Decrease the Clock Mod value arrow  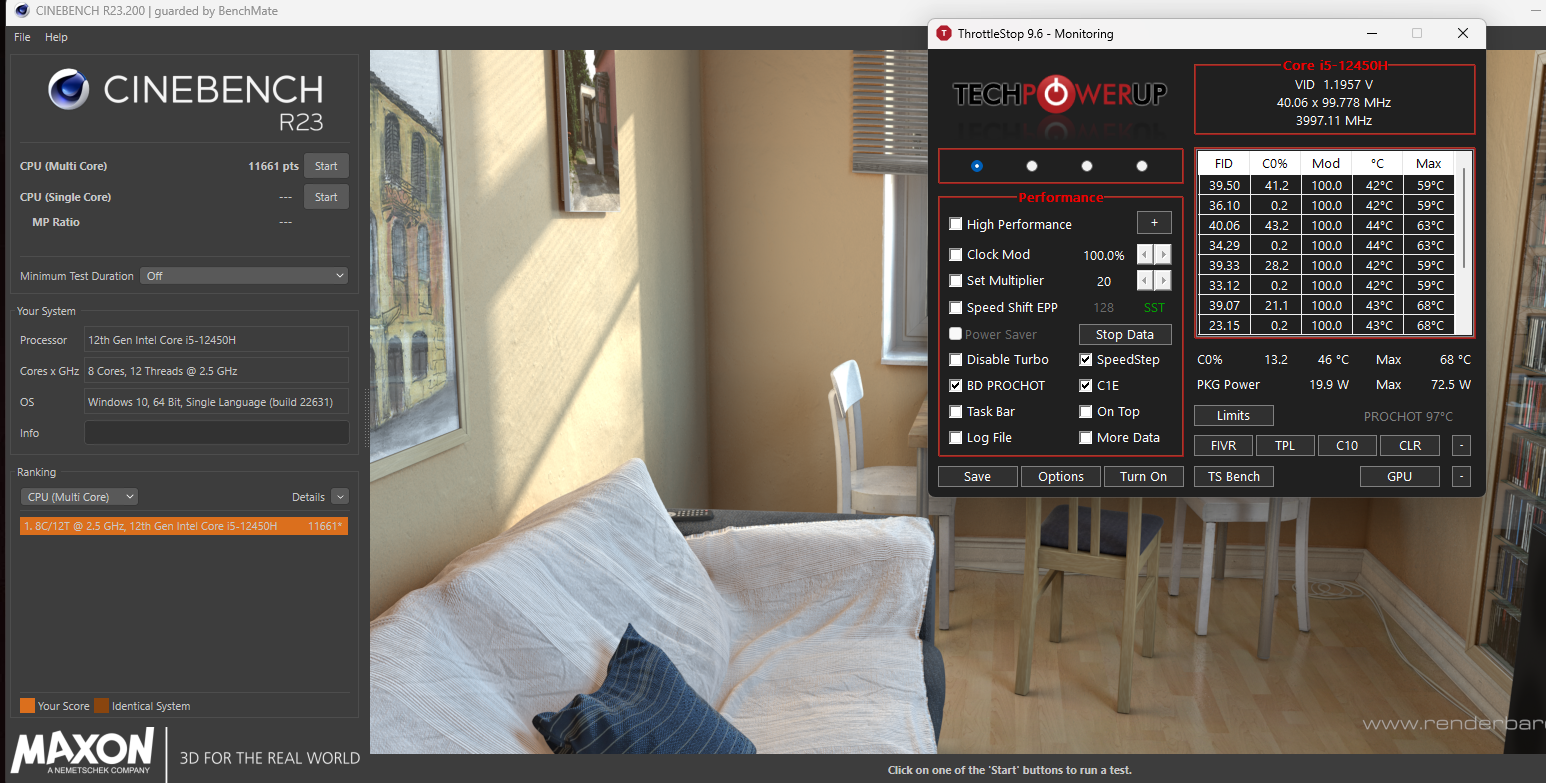click(1146, 255)
